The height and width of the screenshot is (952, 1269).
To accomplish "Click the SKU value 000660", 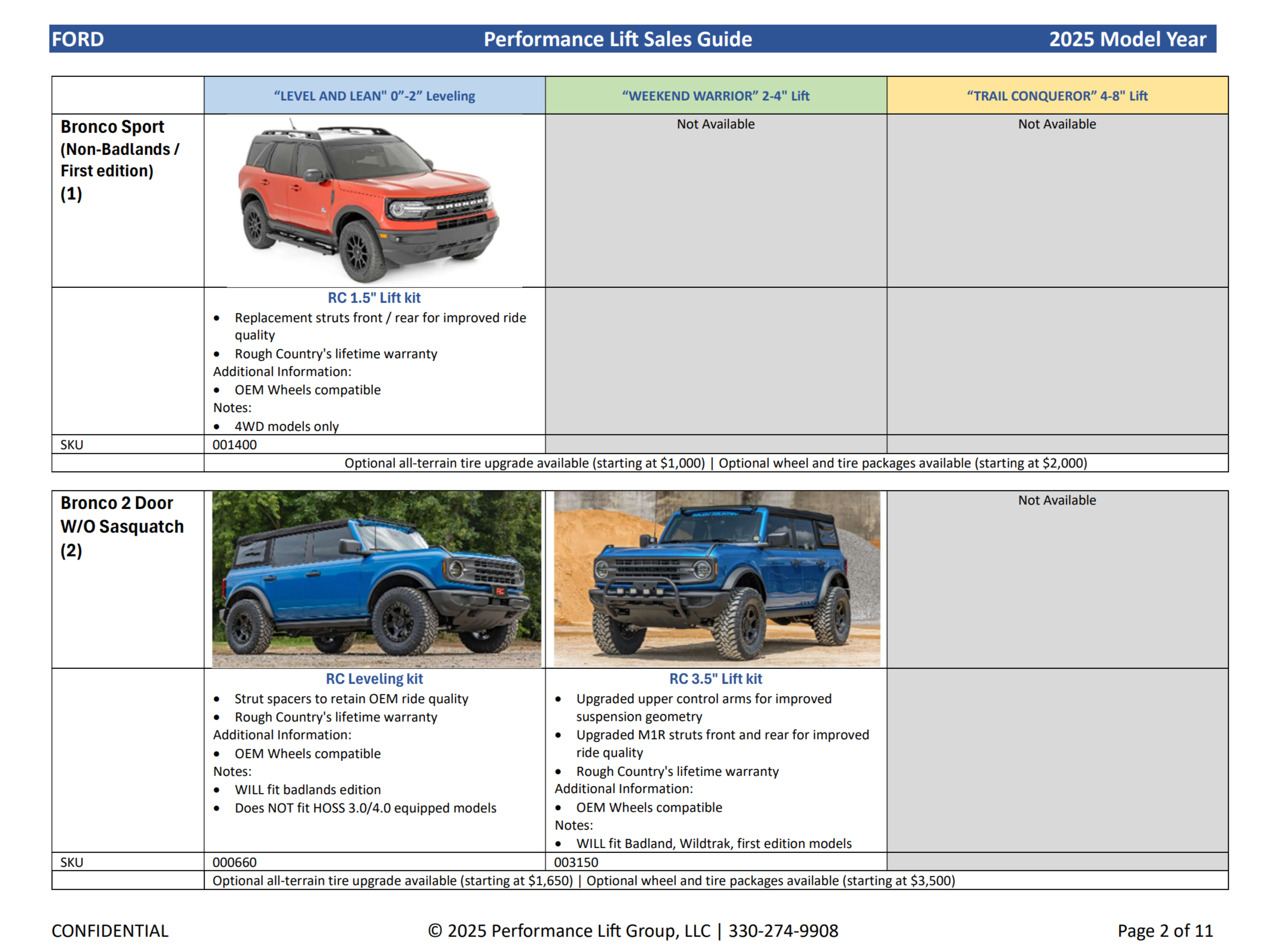I will click(x=235, y=863).
